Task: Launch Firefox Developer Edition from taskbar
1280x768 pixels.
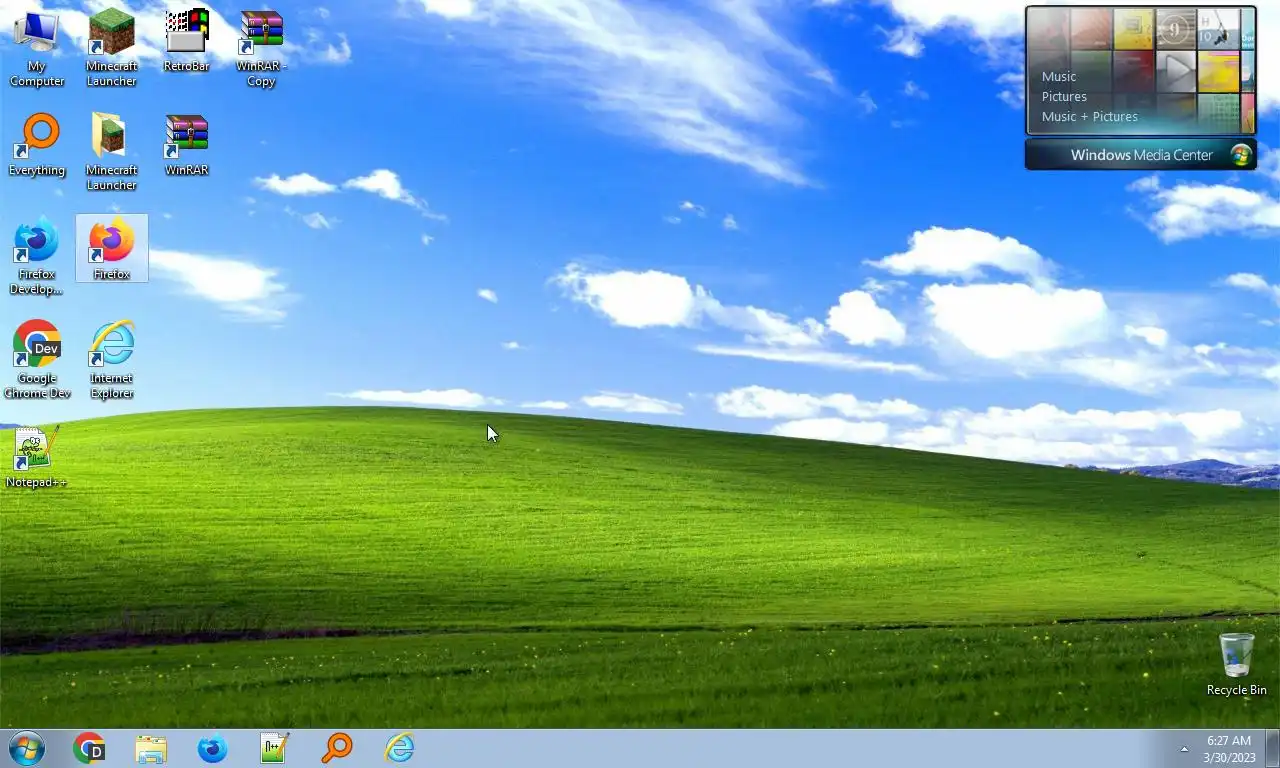Action: pyautogui.click(x=213, y=748)
